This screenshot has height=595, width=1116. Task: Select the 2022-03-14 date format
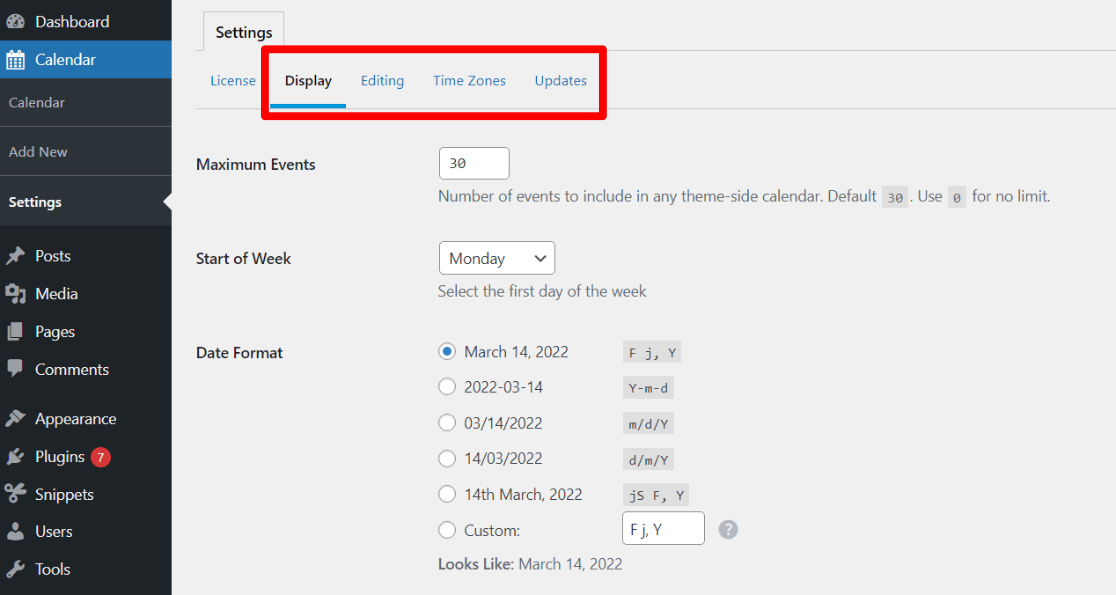click(x=447, y=387)
